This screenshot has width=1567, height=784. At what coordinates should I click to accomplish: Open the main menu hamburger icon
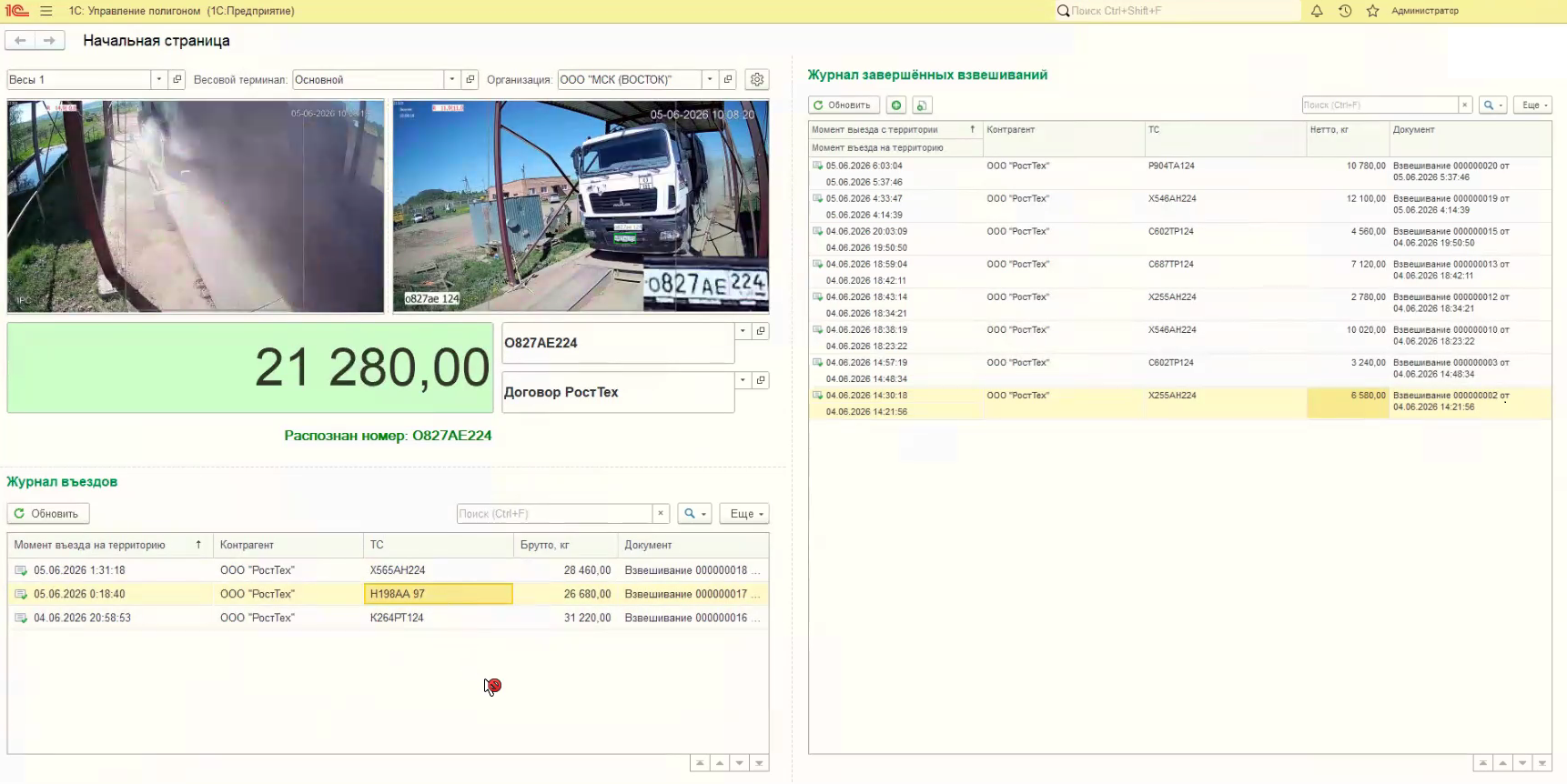tap(46, 11)
